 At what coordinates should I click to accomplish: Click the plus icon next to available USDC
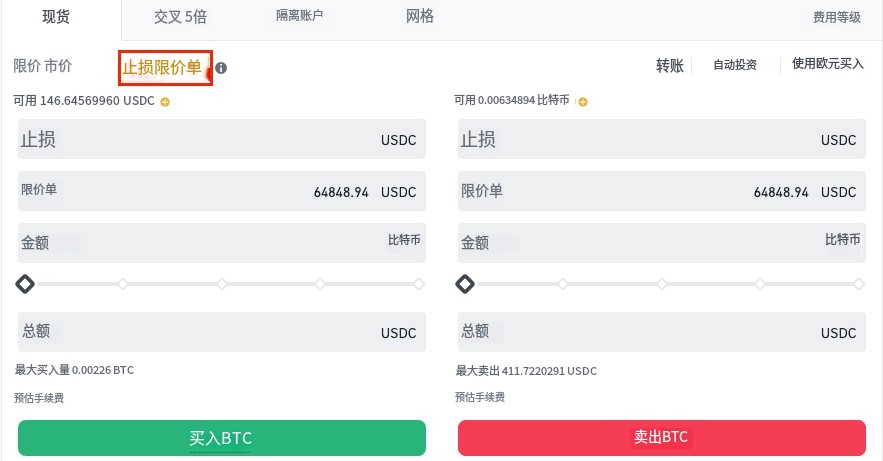[x=165, y=101]
